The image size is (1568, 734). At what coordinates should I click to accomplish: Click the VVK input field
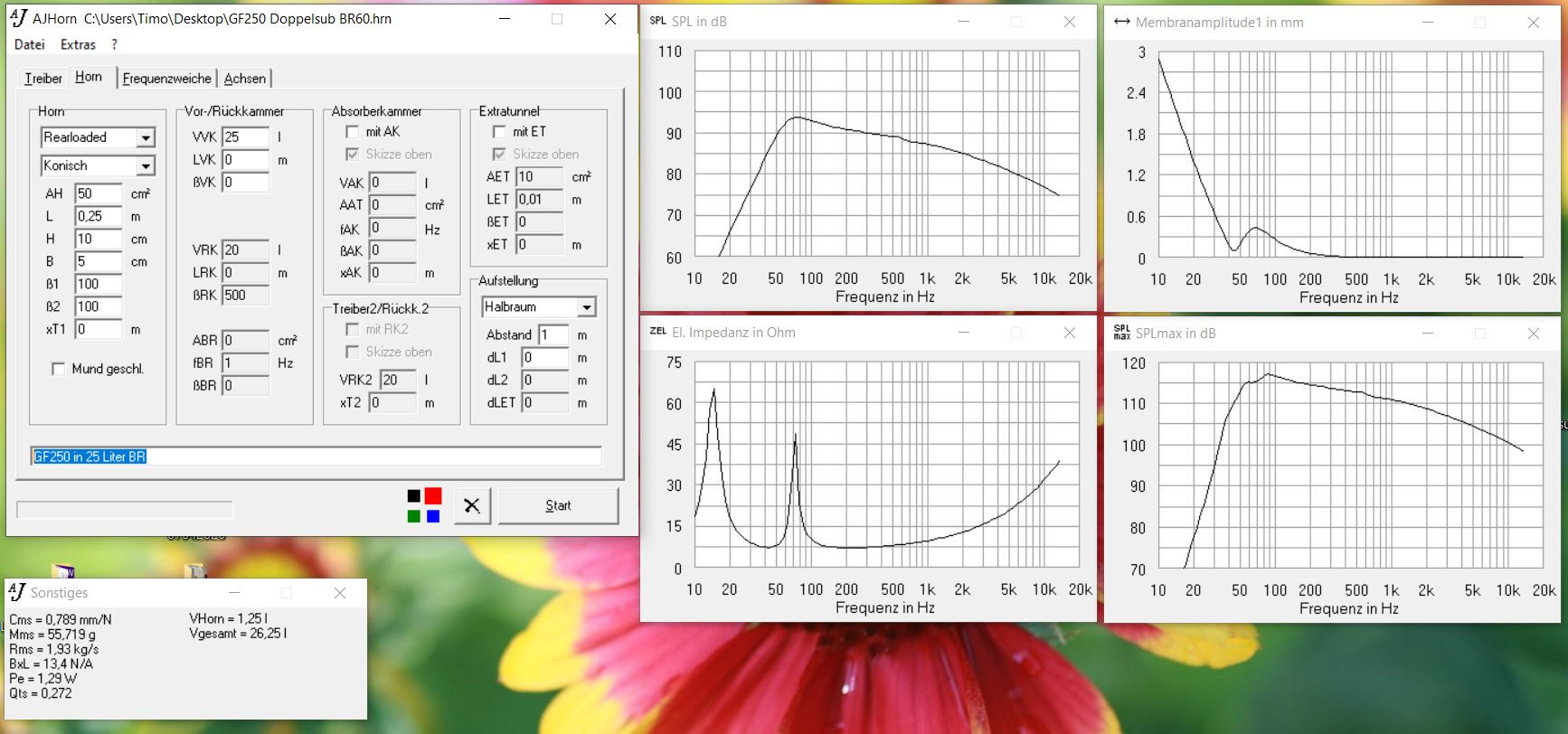point(245,137)
